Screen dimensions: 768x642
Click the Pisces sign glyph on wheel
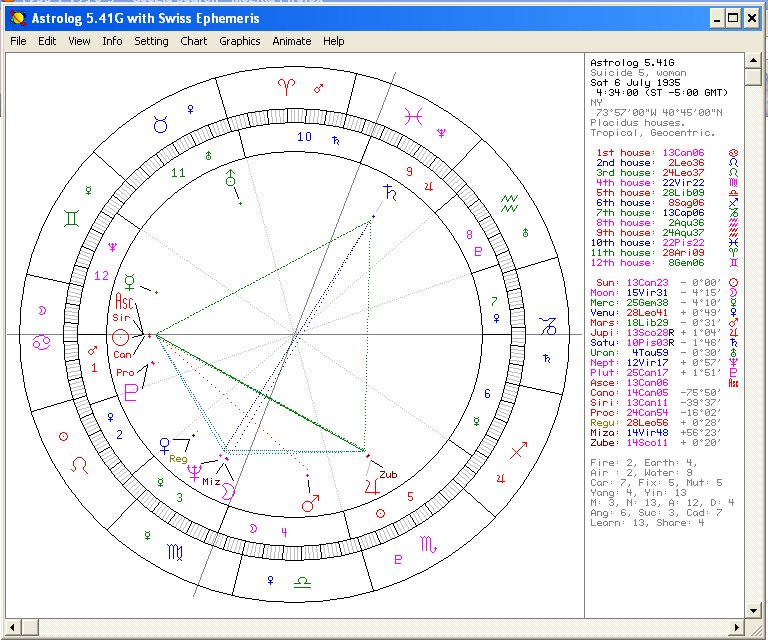coord(413,117)
